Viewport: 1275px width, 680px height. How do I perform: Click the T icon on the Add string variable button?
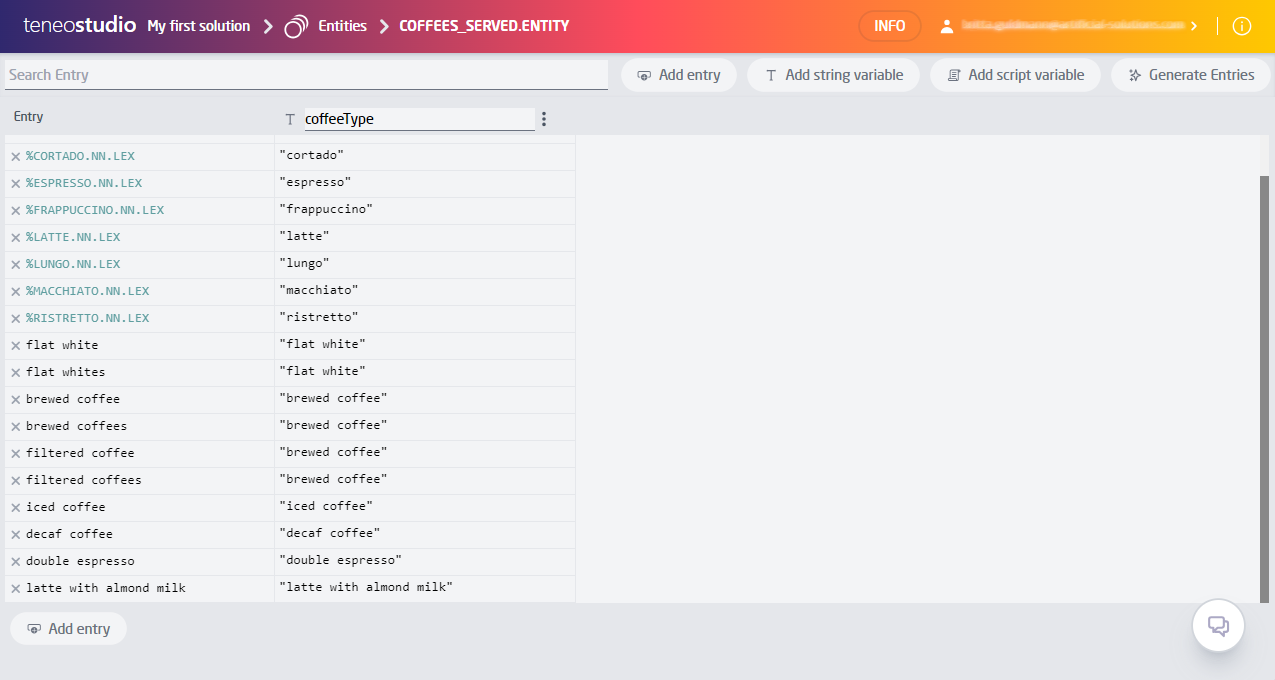tap(770, 74)
